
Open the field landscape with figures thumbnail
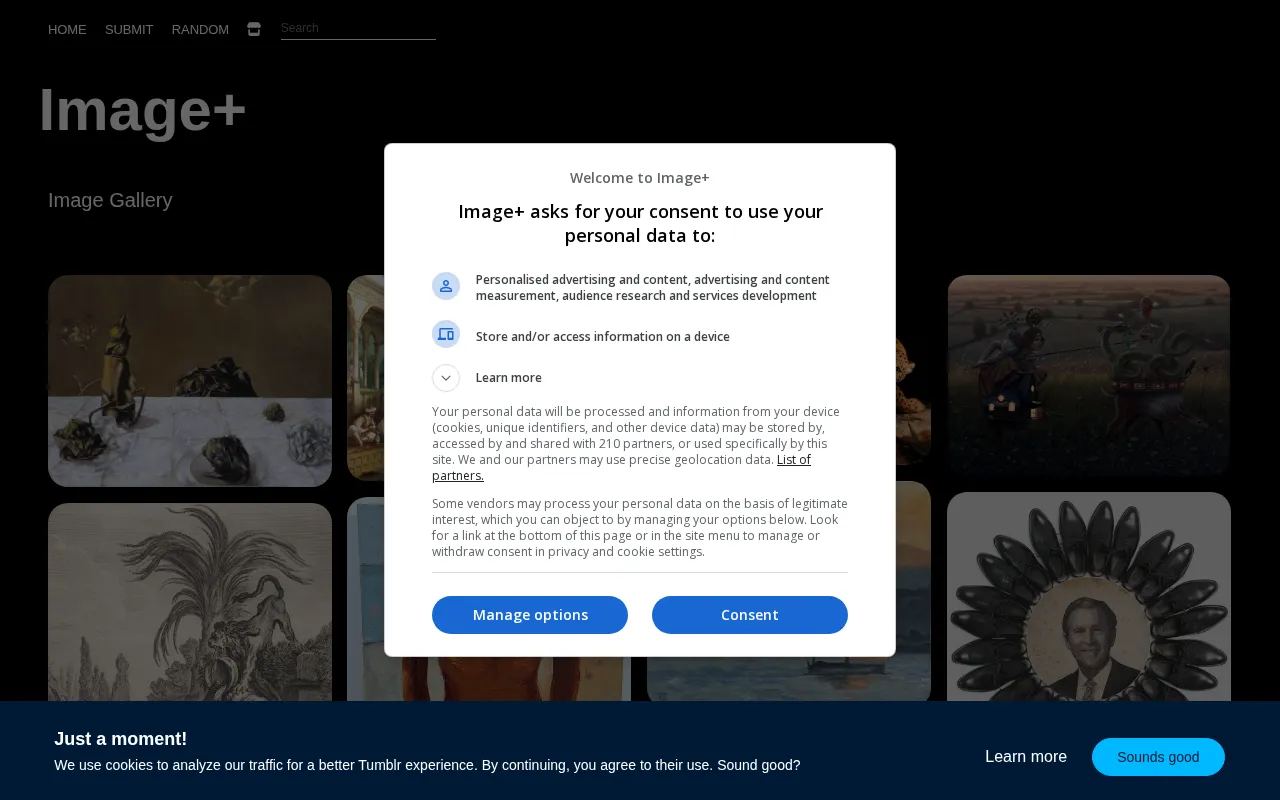pyautogui.click(x=1089, y=375)
